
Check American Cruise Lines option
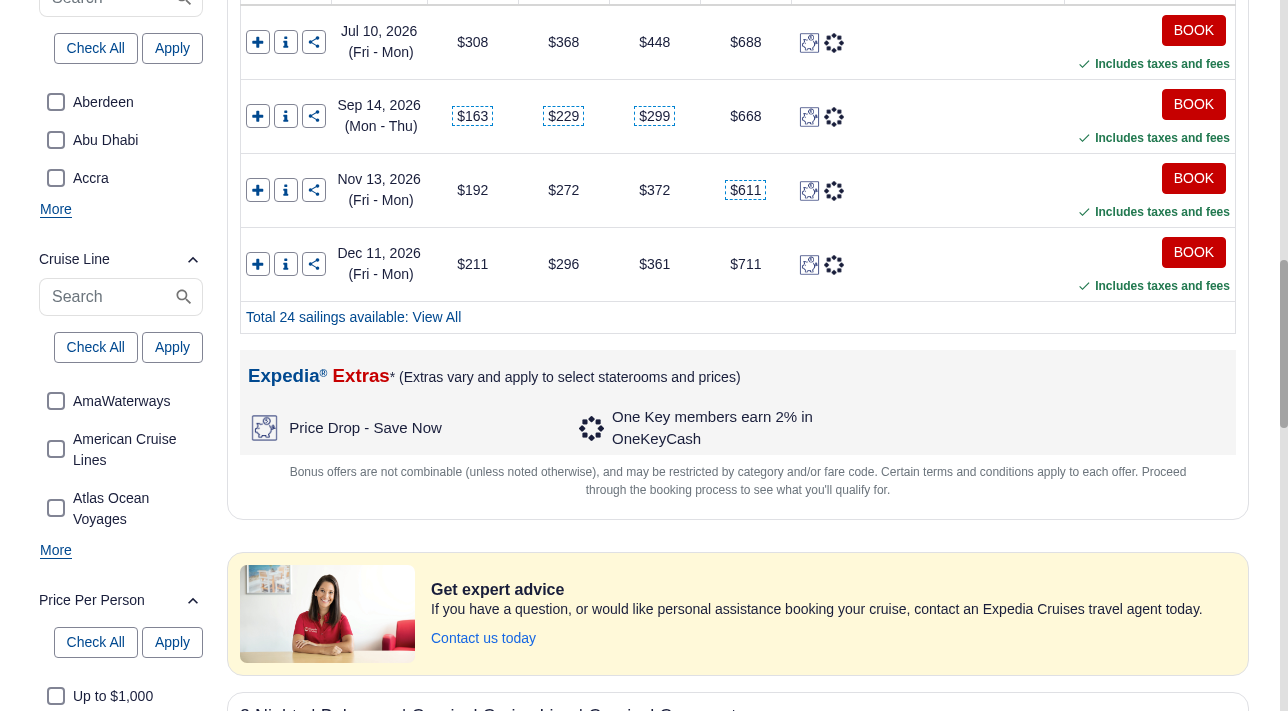point(56,449)
